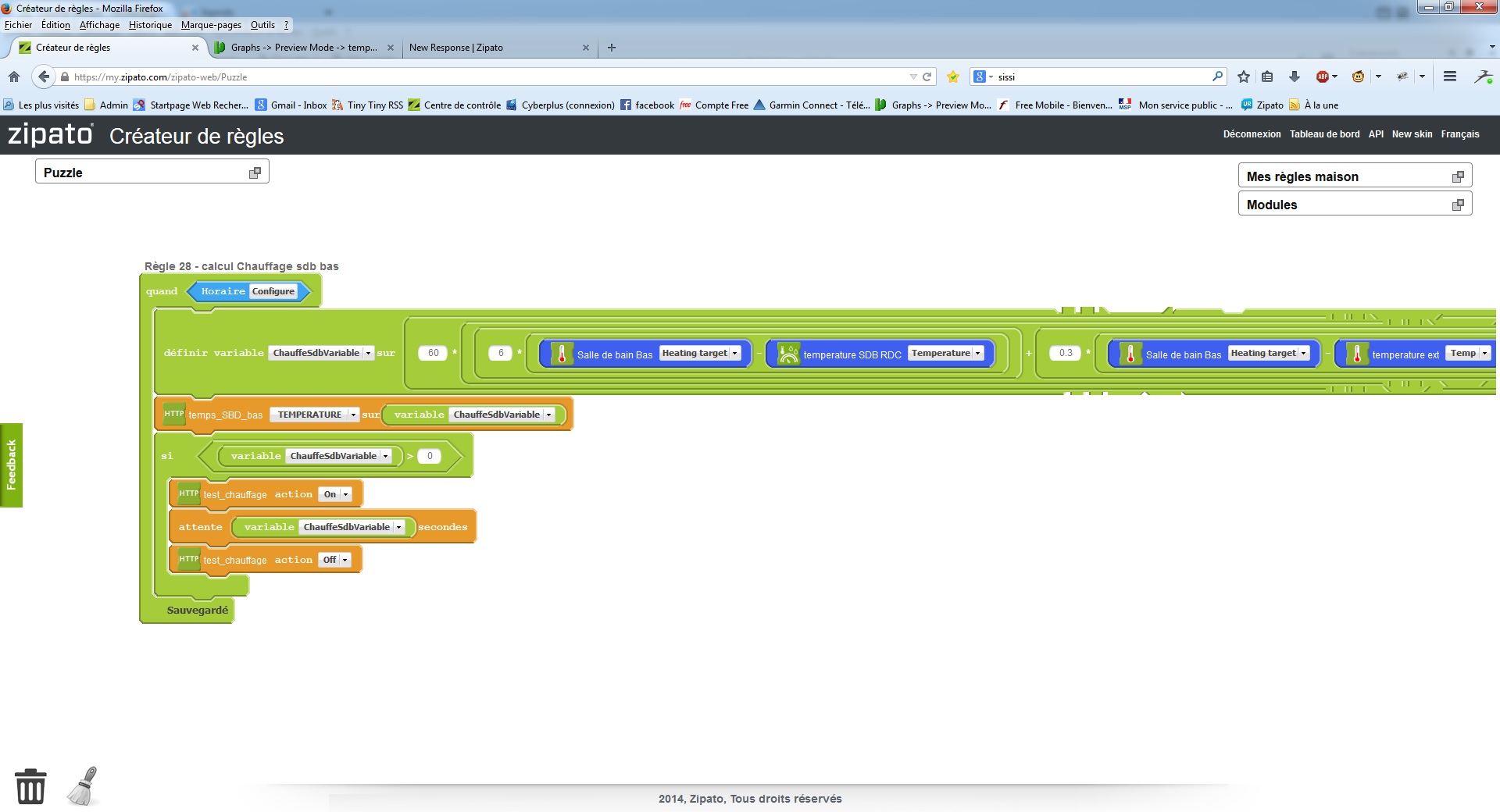Expand the Mes règles maison panel
Screen dimensions: 1500x812
(1457, 176)
